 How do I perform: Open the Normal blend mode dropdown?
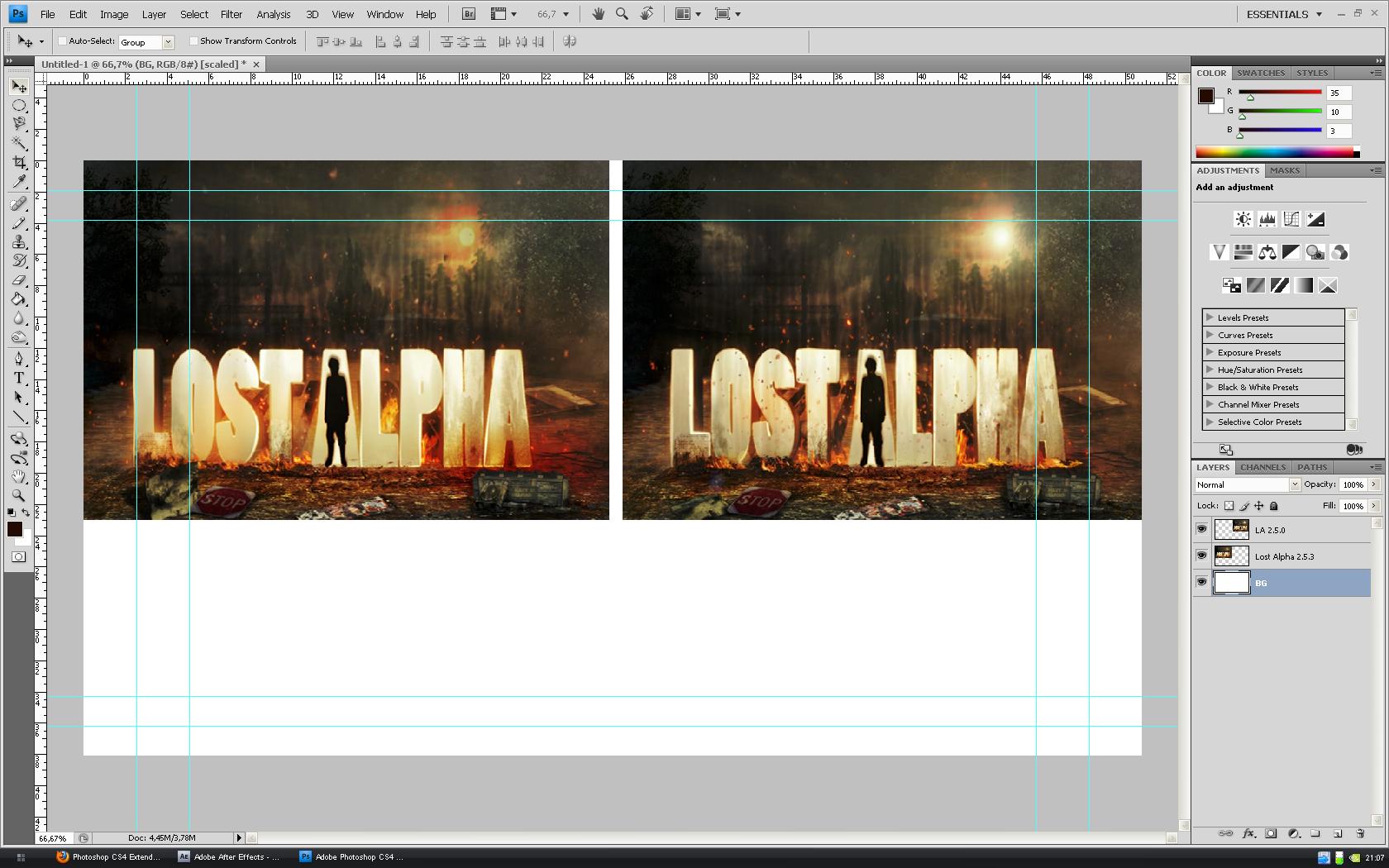click(x=1248, y=485)
